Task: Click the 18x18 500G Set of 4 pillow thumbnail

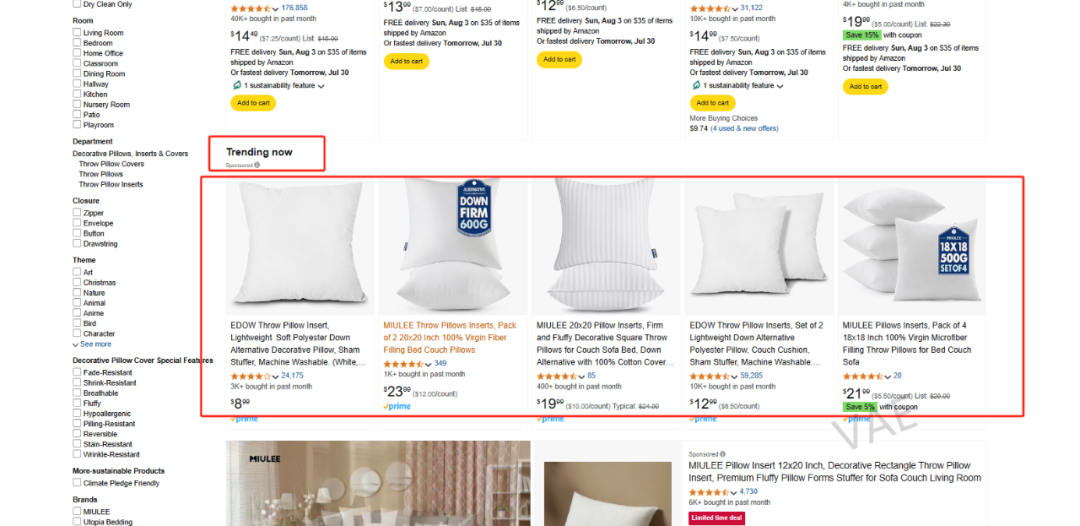Action: [x=912, y=245]
